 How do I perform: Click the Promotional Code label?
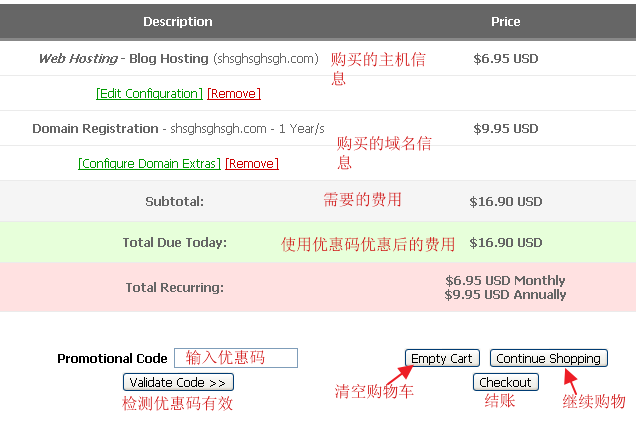(x=112, y=358)
